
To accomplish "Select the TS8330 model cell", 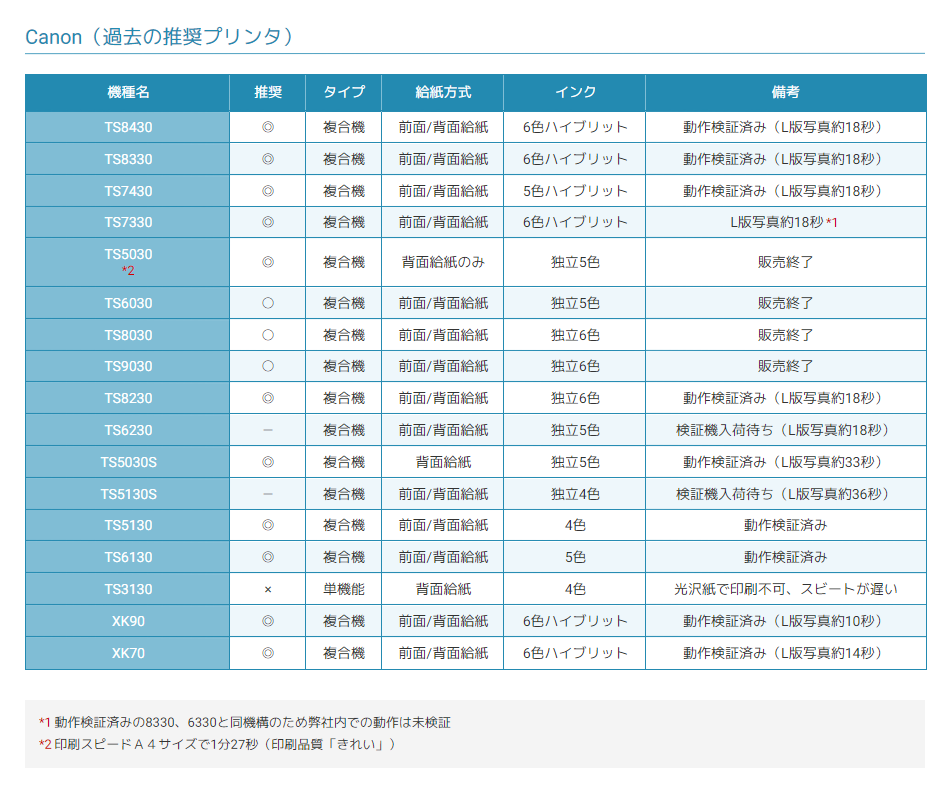I will (128, 159).
